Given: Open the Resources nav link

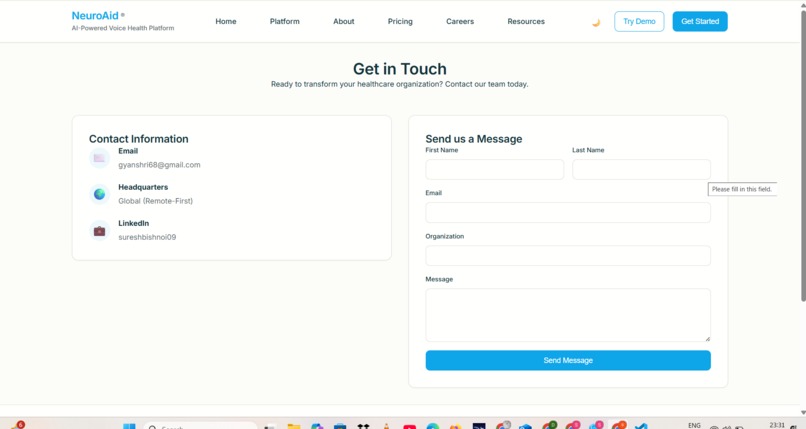Looking at the screenshot, I should [526, 22].
